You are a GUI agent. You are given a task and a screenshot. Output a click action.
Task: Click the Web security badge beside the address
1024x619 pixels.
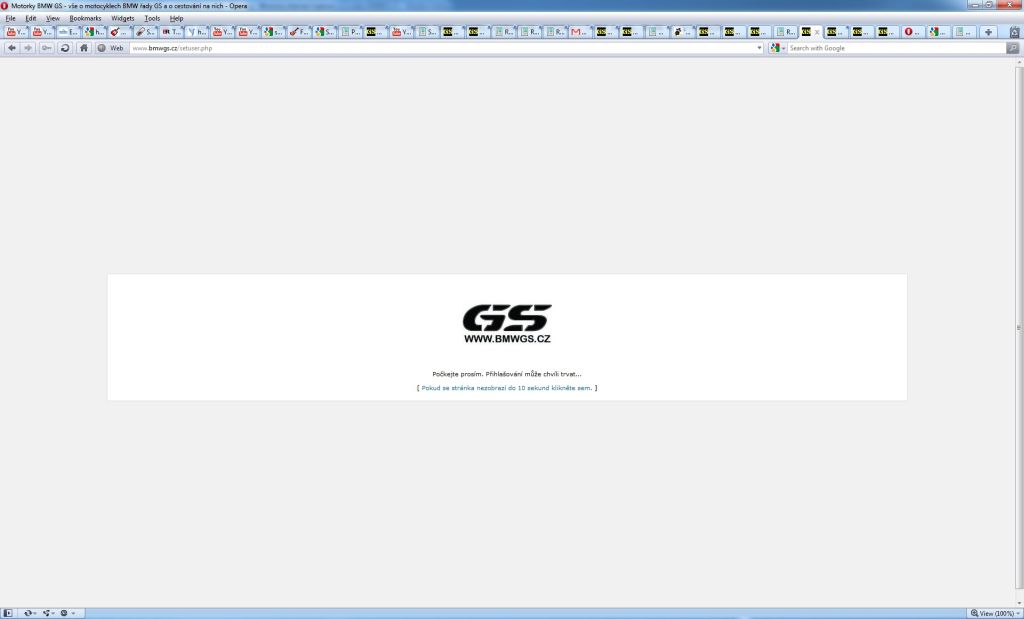click(110, 48)
